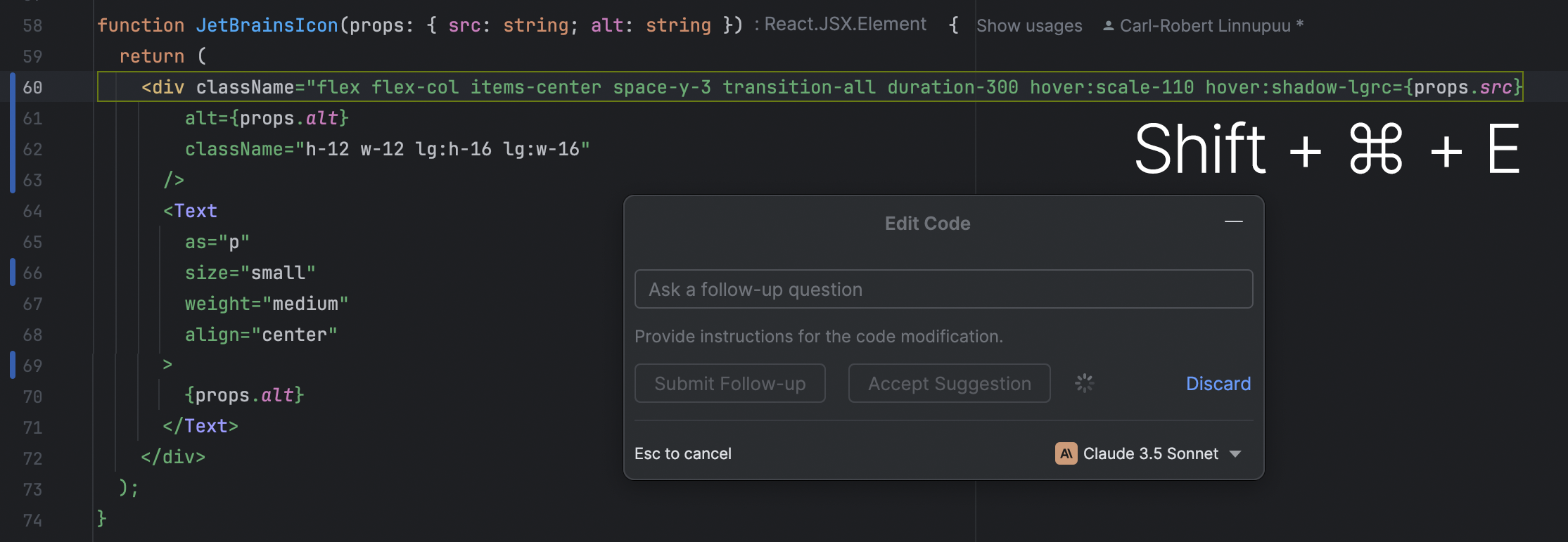Click line number 60 in the gutter
Screen dimensions: 1568x542
pos(33,87)
